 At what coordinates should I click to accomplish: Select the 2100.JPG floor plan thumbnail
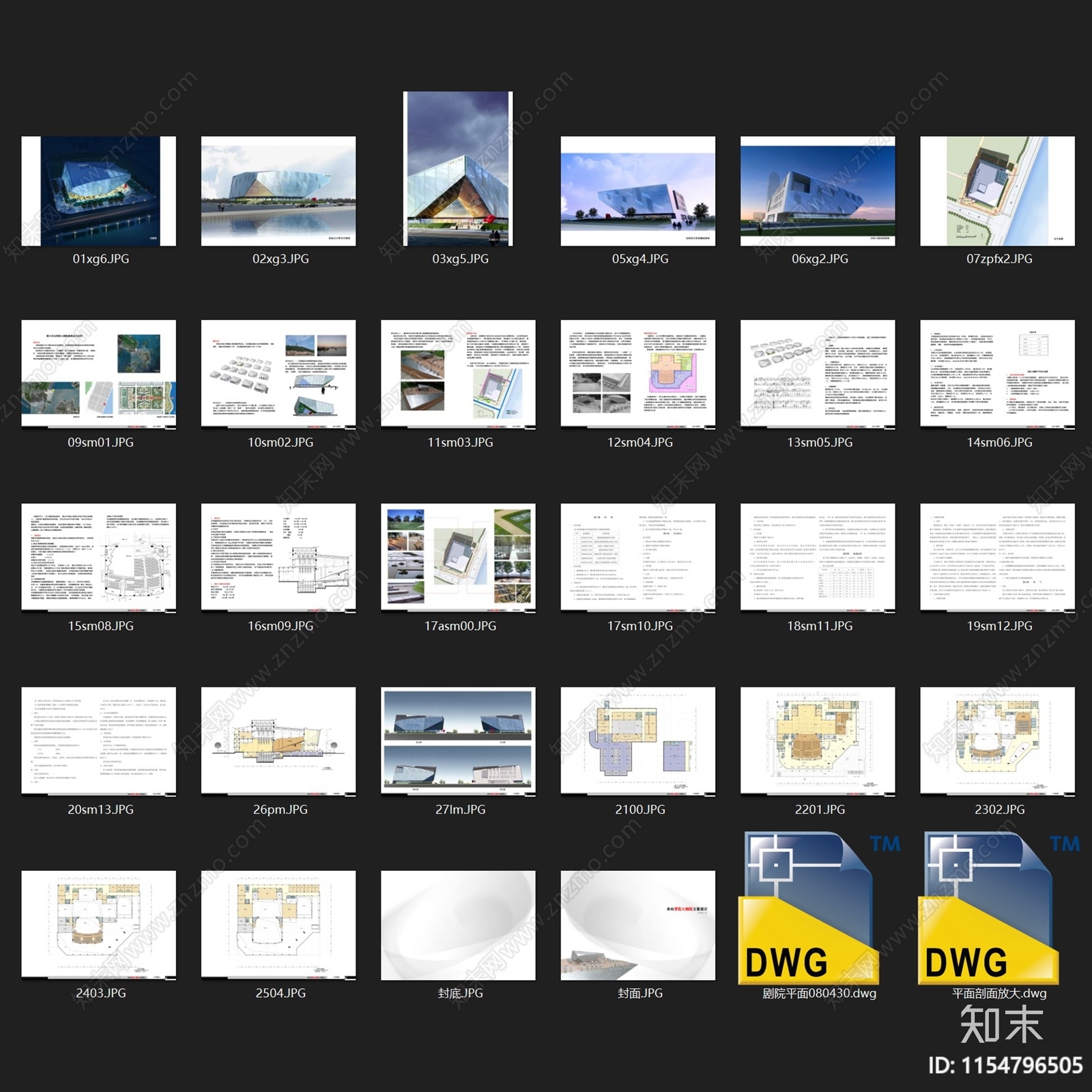(638, 742)
